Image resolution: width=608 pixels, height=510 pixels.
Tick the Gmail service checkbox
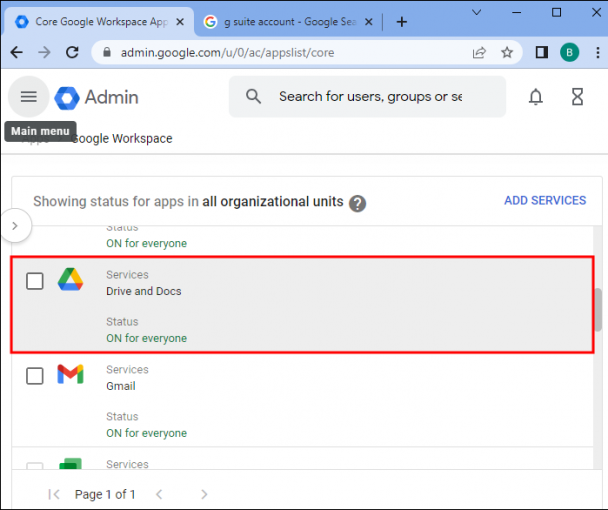click(x=35, y=376)
